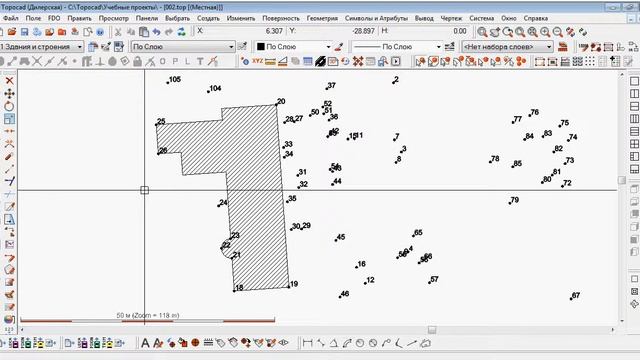Screen dimensions: 640x360
Task: Click the zoom out magnifier with minus
Action: click(558, 32)
